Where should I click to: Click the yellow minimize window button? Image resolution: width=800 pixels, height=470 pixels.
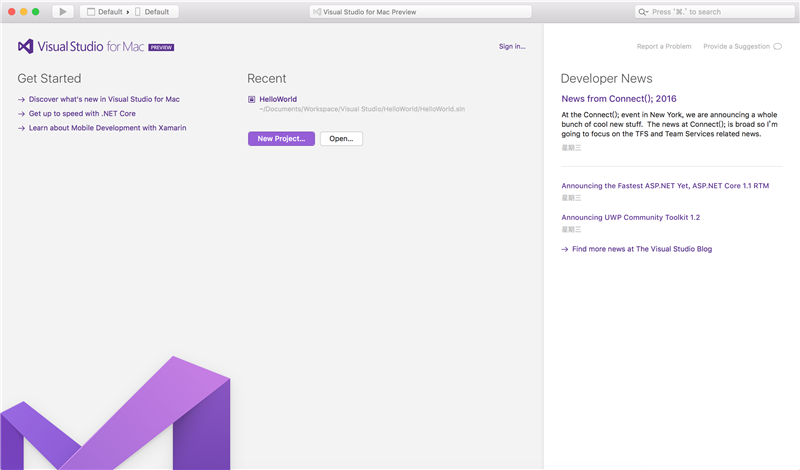pos(23,12)
